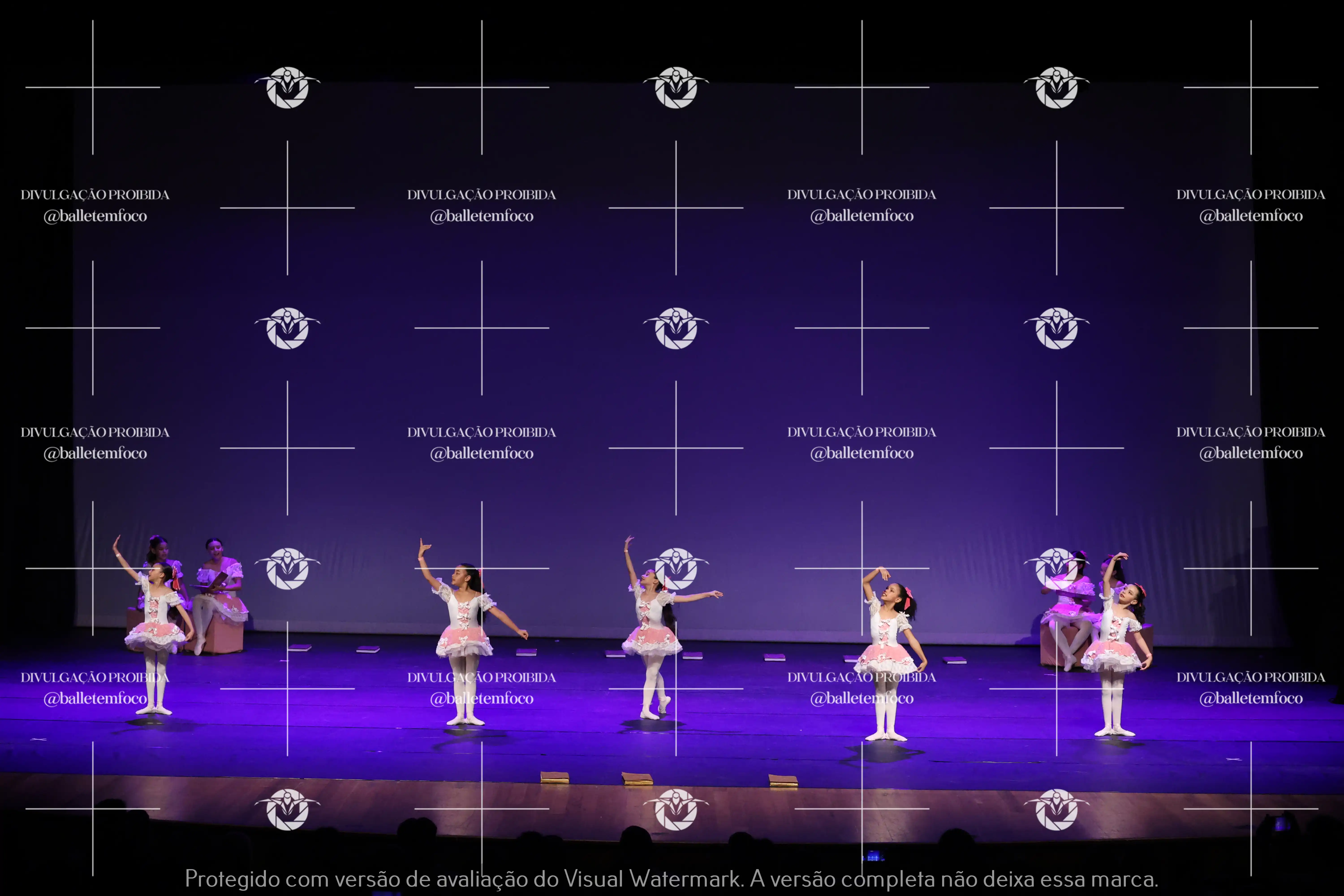
Task: Click the top-center camera lotus watermark logo
Action: [x=676, y=87]
